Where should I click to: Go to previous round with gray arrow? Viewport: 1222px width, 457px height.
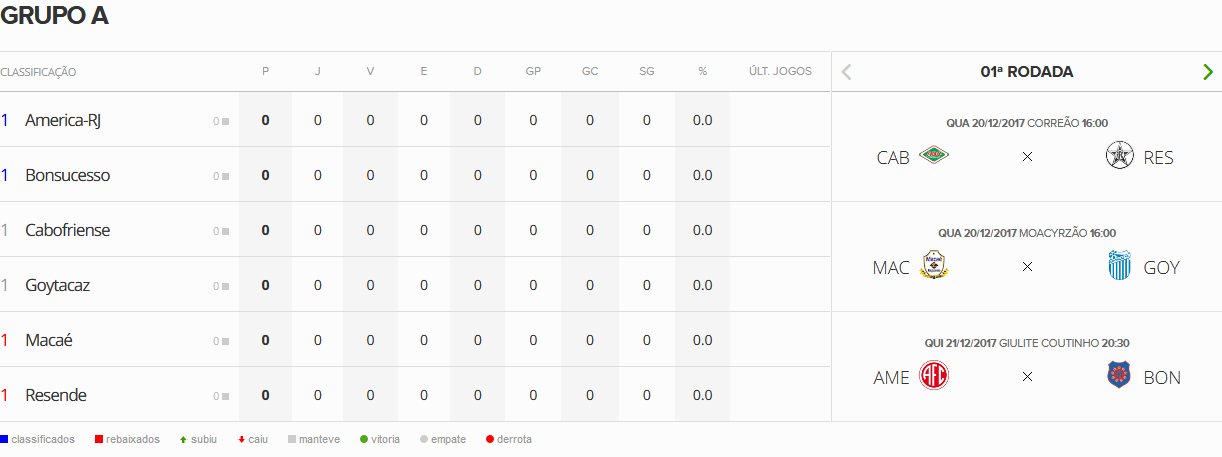click(x=846, y=72)
